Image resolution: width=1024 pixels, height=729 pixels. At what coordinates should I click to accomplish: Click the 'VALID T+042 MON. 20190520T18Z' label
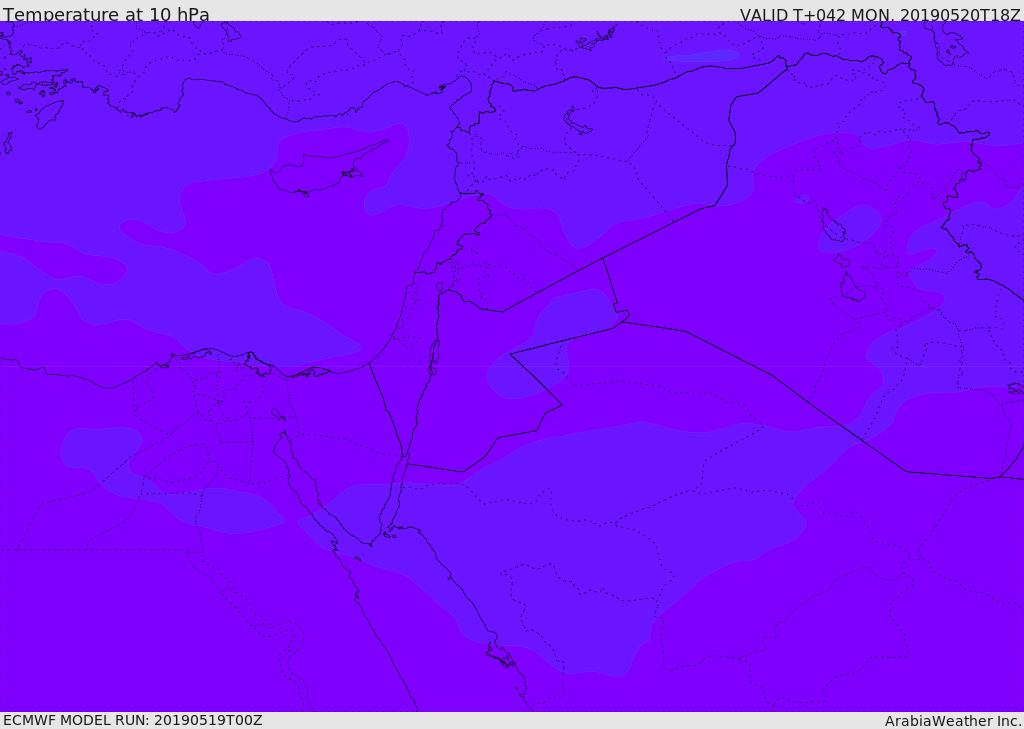click(880, 14)
